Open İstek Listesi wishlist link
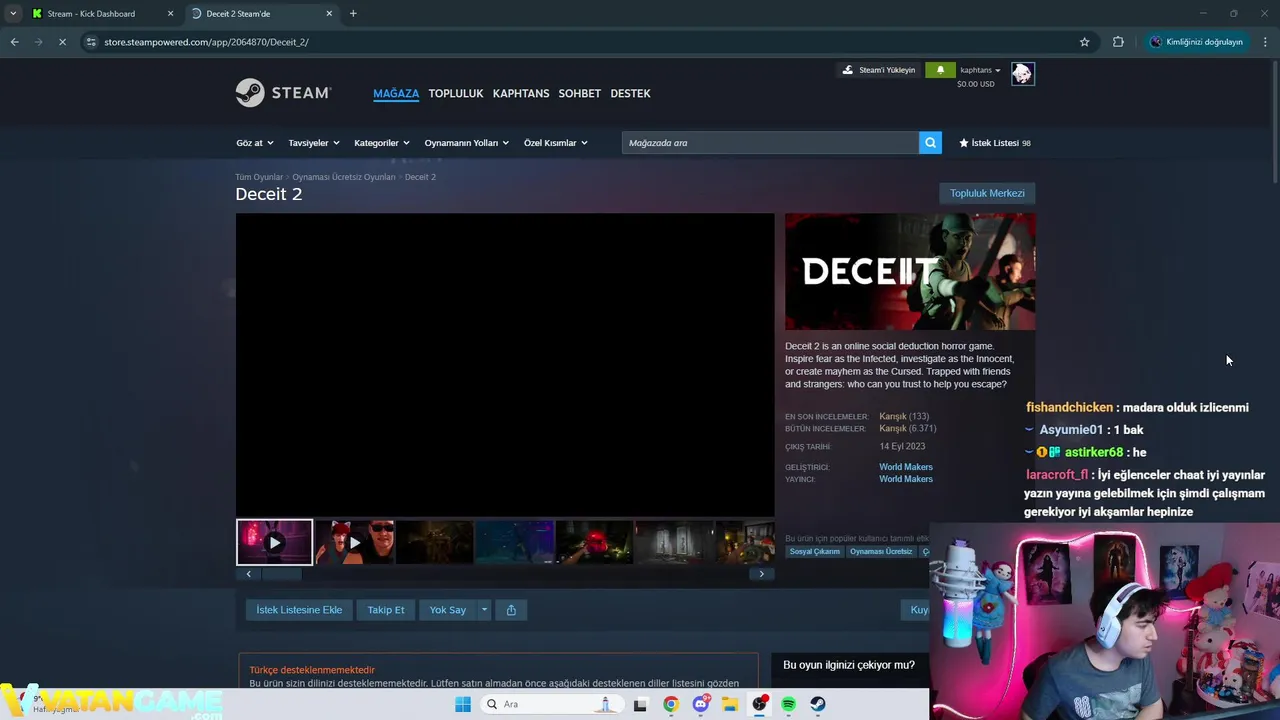 coord(994,143)
